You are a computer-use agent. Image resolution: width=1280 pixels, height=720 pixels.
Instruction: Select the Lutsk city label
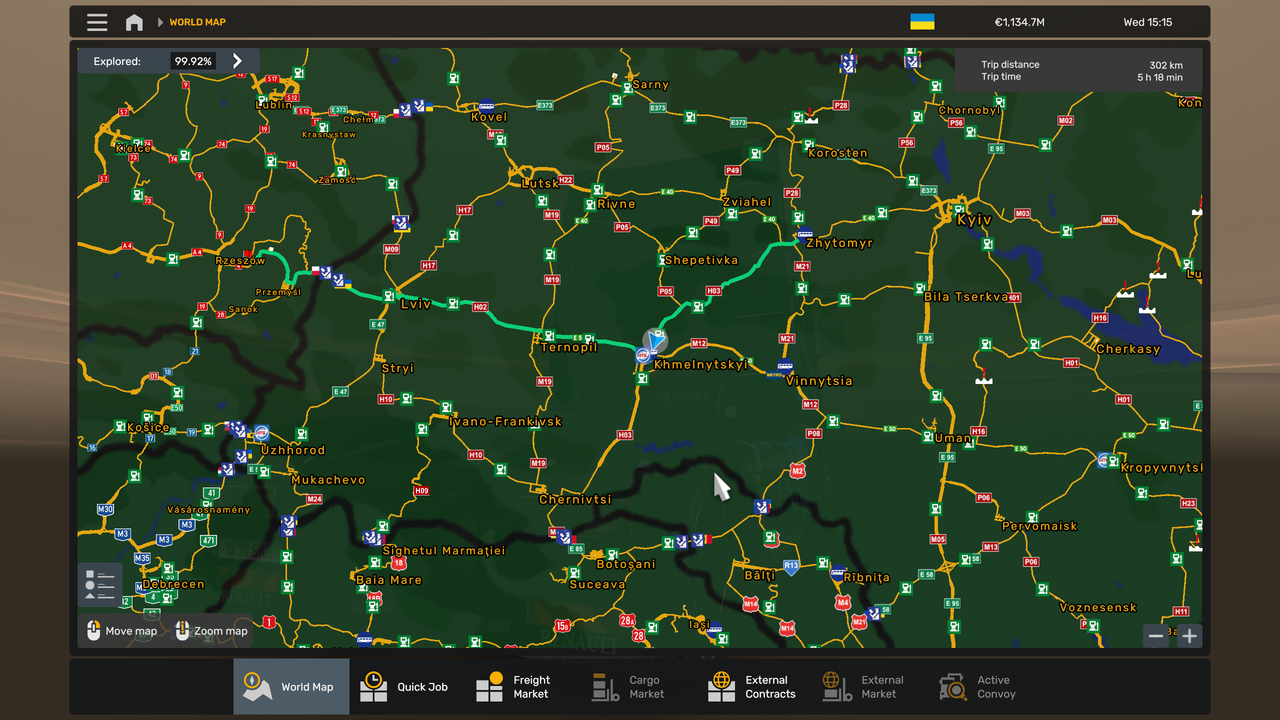540,184
